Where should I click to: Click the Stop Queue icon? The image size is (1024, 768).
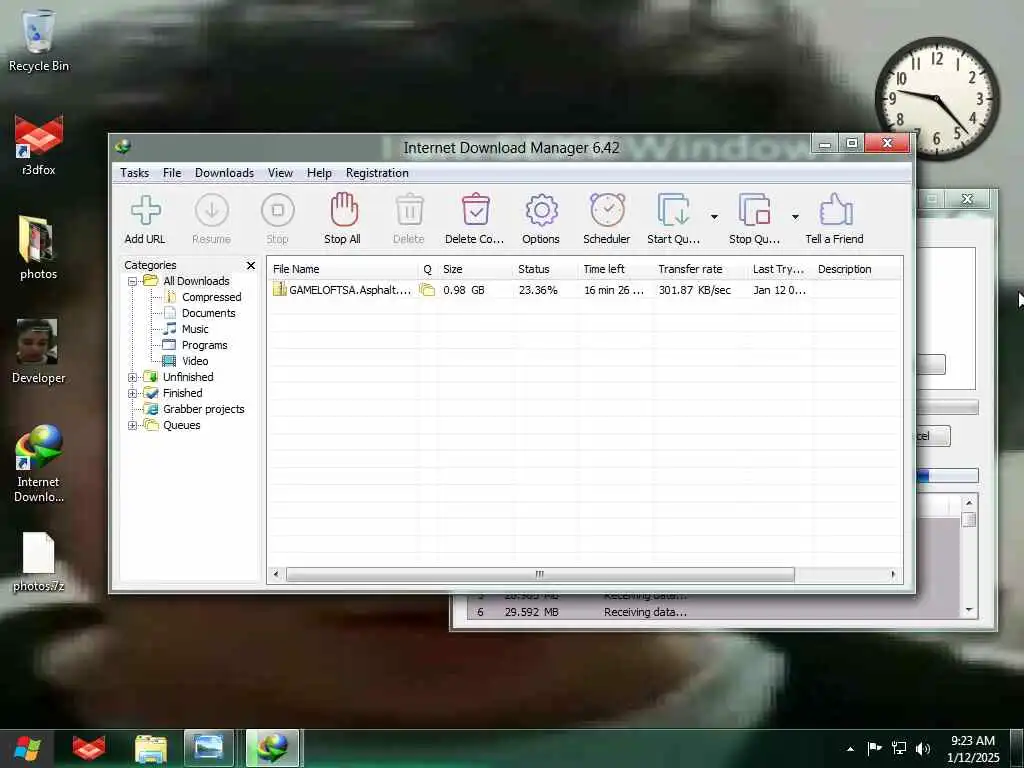coord(755,210)
